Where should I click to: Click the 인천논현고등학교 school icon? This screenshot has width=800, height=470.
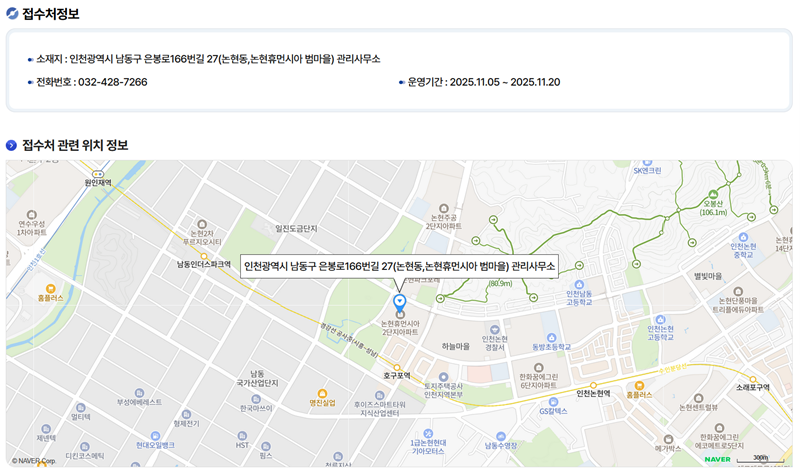click(x=660, y=320)
